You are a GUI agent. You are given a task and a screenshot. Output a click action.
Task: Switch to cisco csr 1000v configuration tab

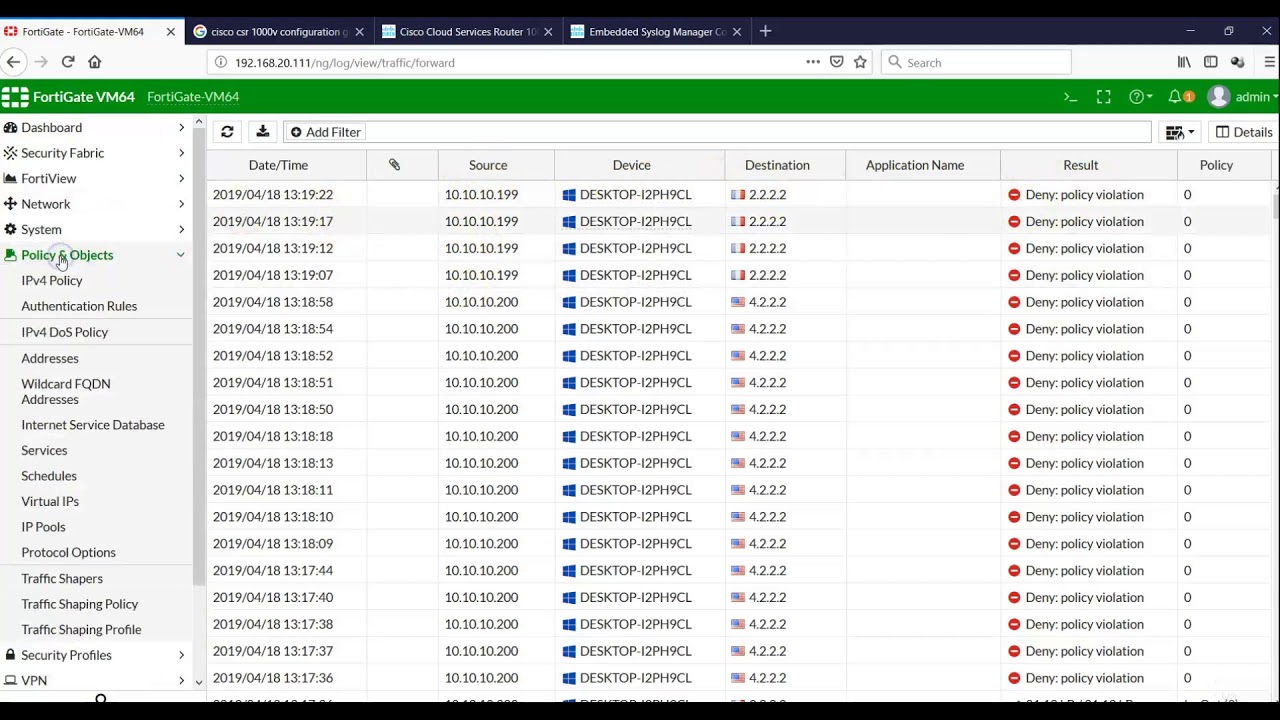click(x=279, y=32)
